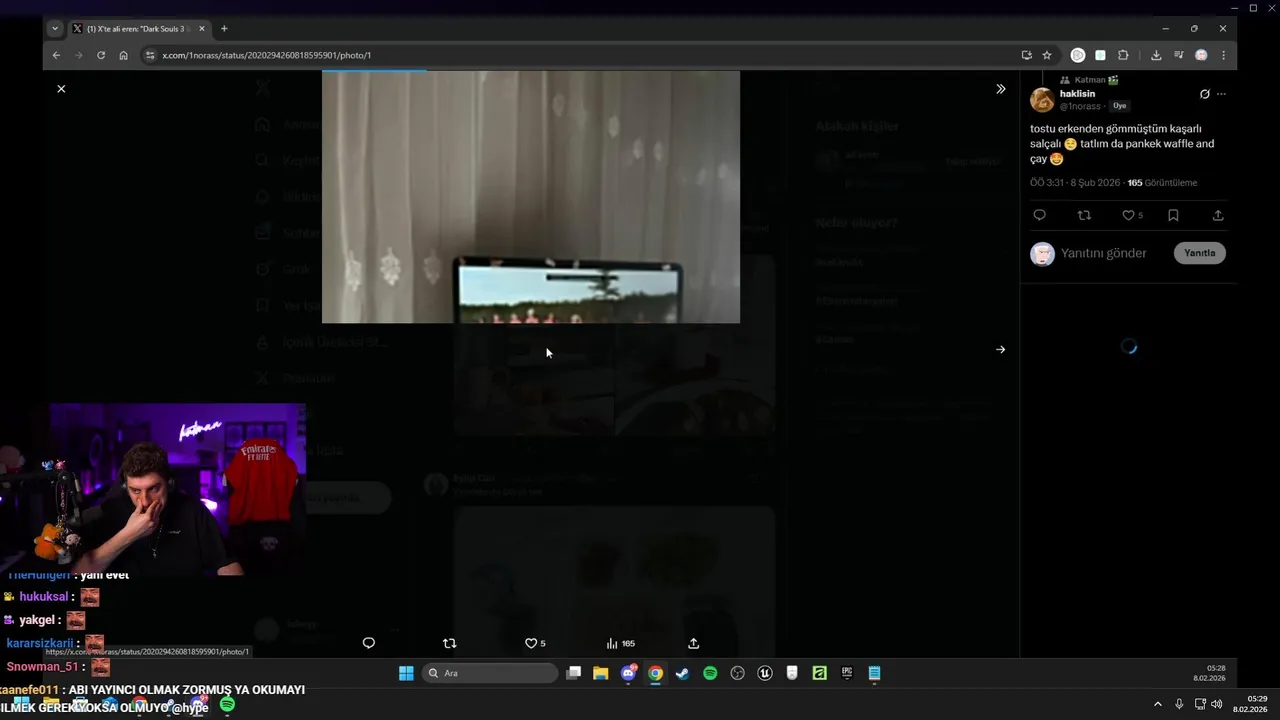Click the install app icon in address bar
1280x720 pixels.
pyautogui.click(x=1026, y=55)
